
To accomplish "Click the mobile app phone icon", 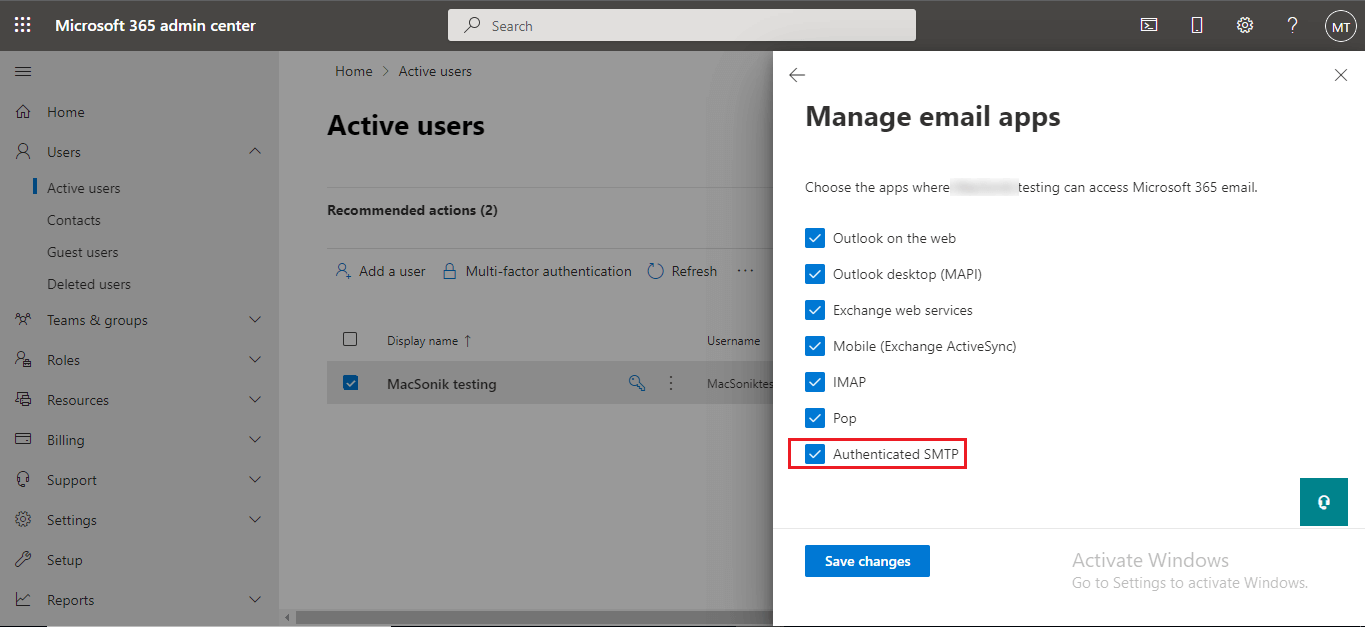I will click(x=1197, y=26).
